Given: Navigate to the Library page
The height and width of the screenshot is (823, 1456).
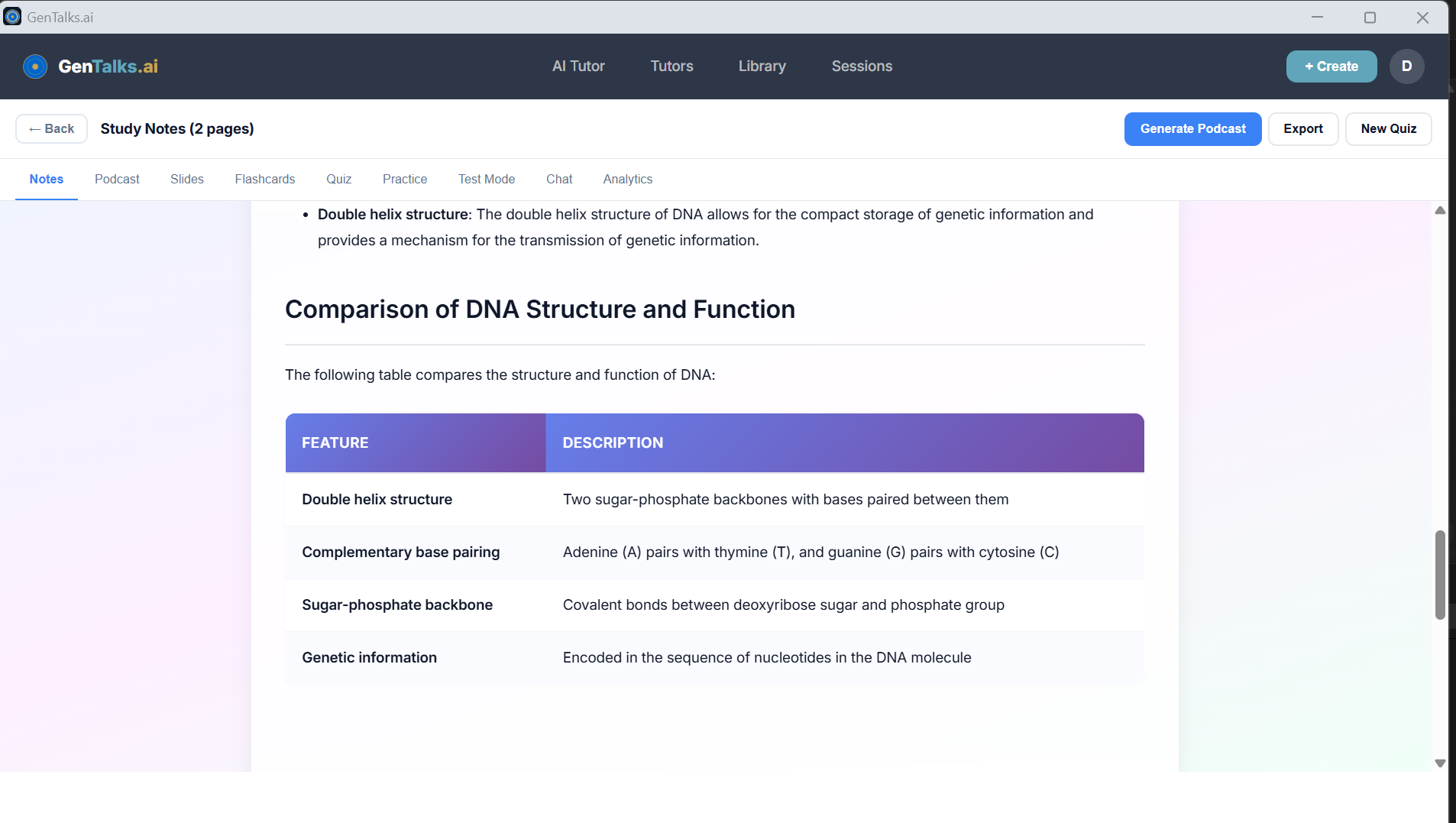Looking at the screenshot, I should 762,66.
